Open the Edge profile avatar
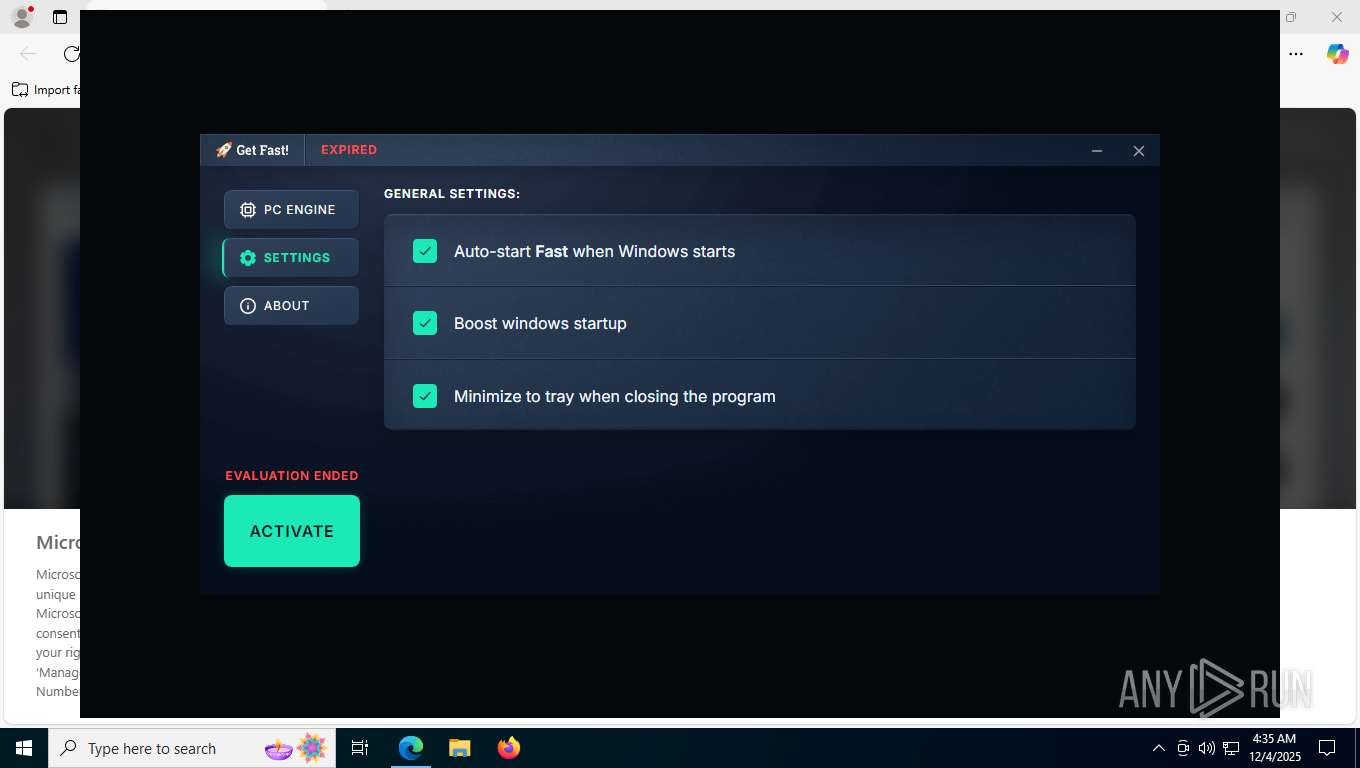Screen dimensions: 1360x768 tap(21, 17)
